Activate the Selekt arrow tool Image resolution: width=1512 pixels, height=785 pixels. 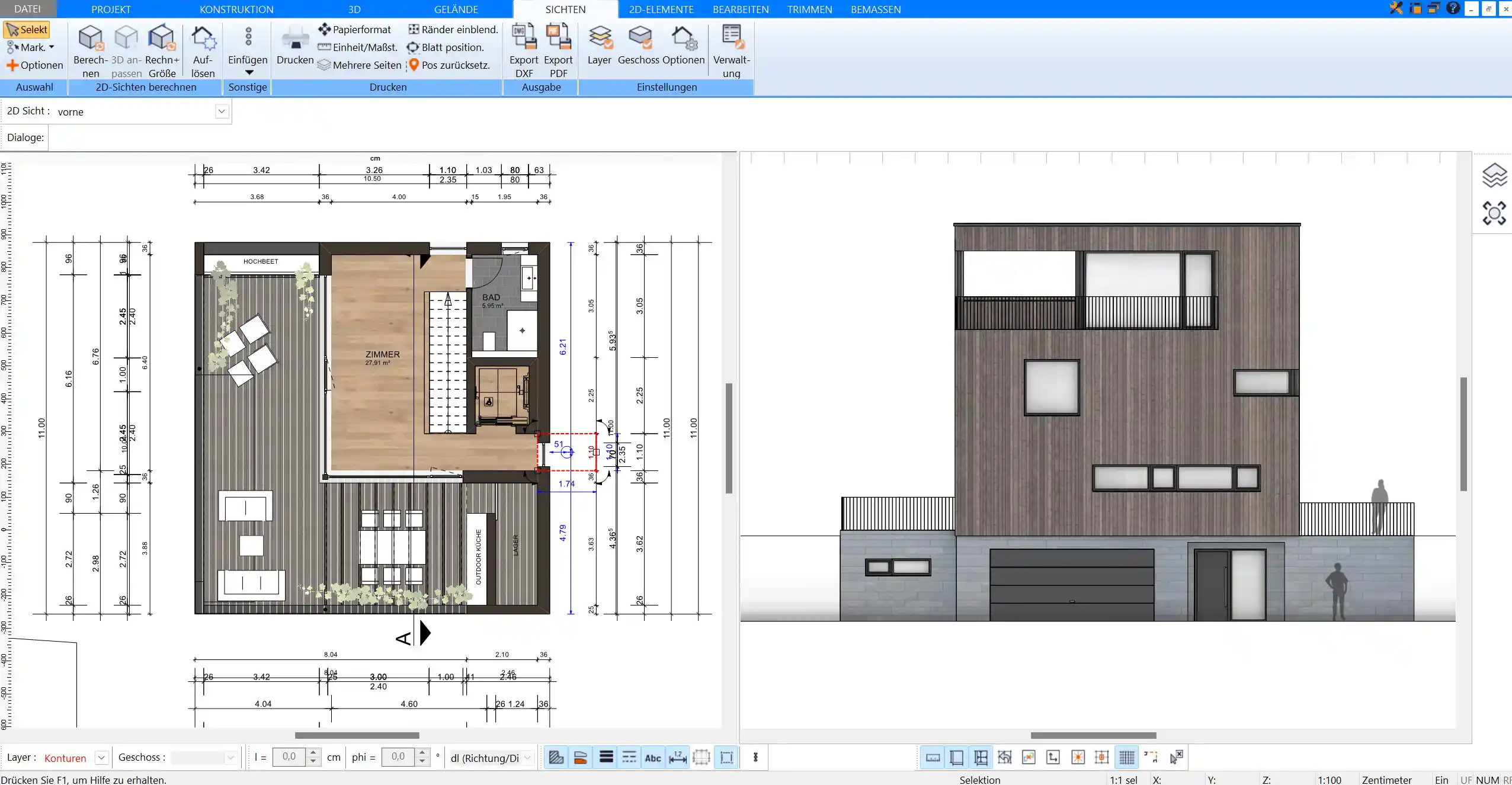click(x=27, y=30)
